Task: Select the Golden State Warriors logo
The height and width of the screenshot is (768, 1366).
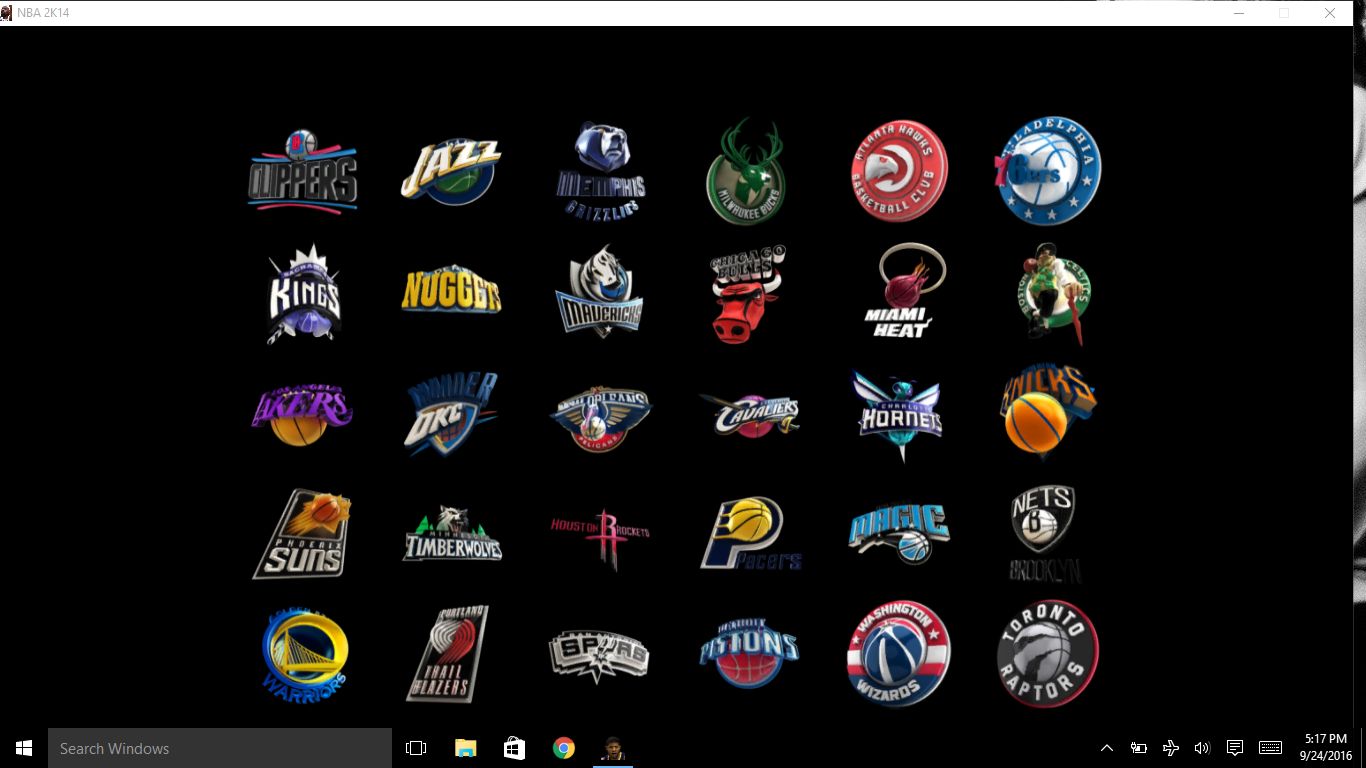Action: [305, 653]
